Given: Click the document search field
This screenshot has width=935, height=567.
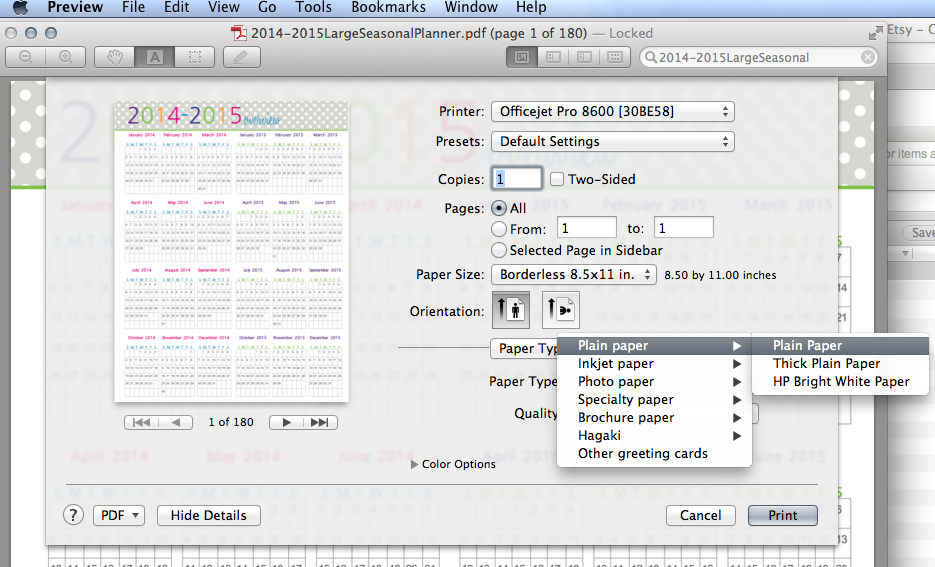Looking at the screenshot, I should tap(758, 57).
